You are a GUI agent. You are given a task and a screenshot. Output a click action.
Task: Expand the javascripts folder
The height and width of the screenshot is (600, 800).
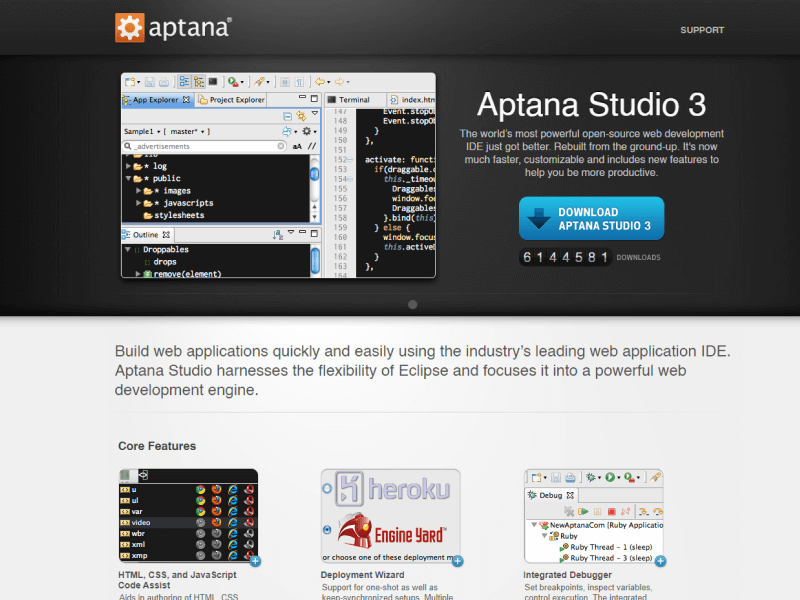click(x=138, y=203)
